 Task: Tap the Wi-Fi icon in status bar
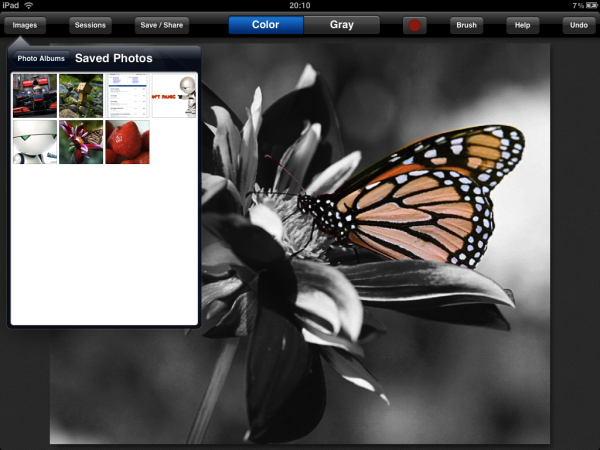pyautogui.click(x=29, y=6)
